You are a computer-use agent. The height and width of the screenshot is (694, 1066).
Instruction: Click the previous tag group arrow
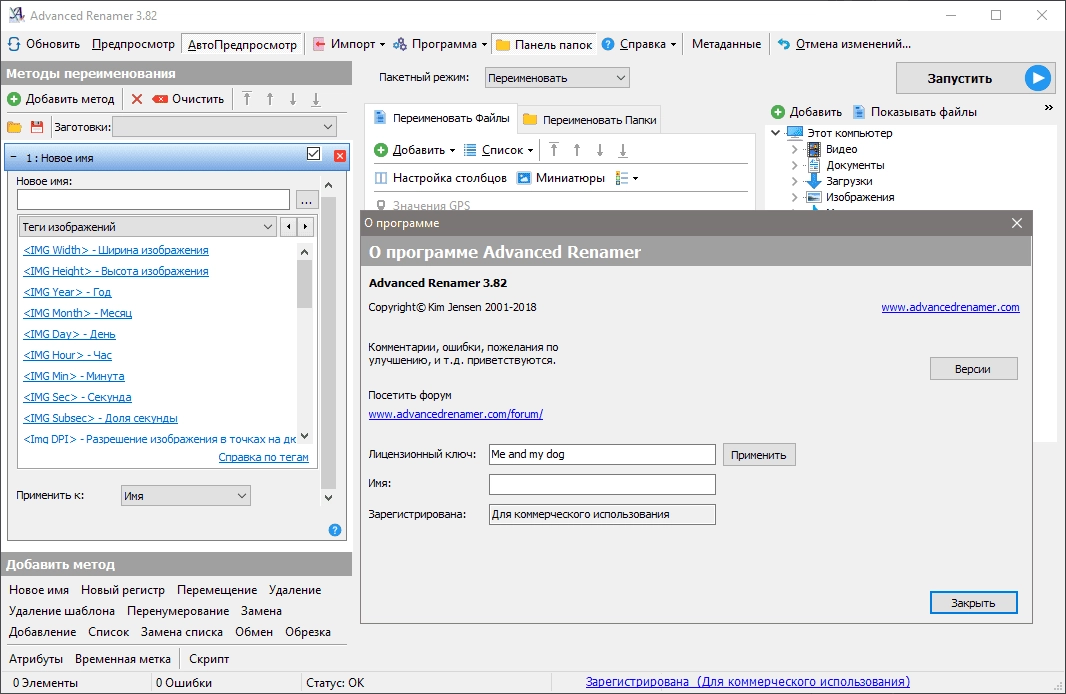tap(289, 227)
